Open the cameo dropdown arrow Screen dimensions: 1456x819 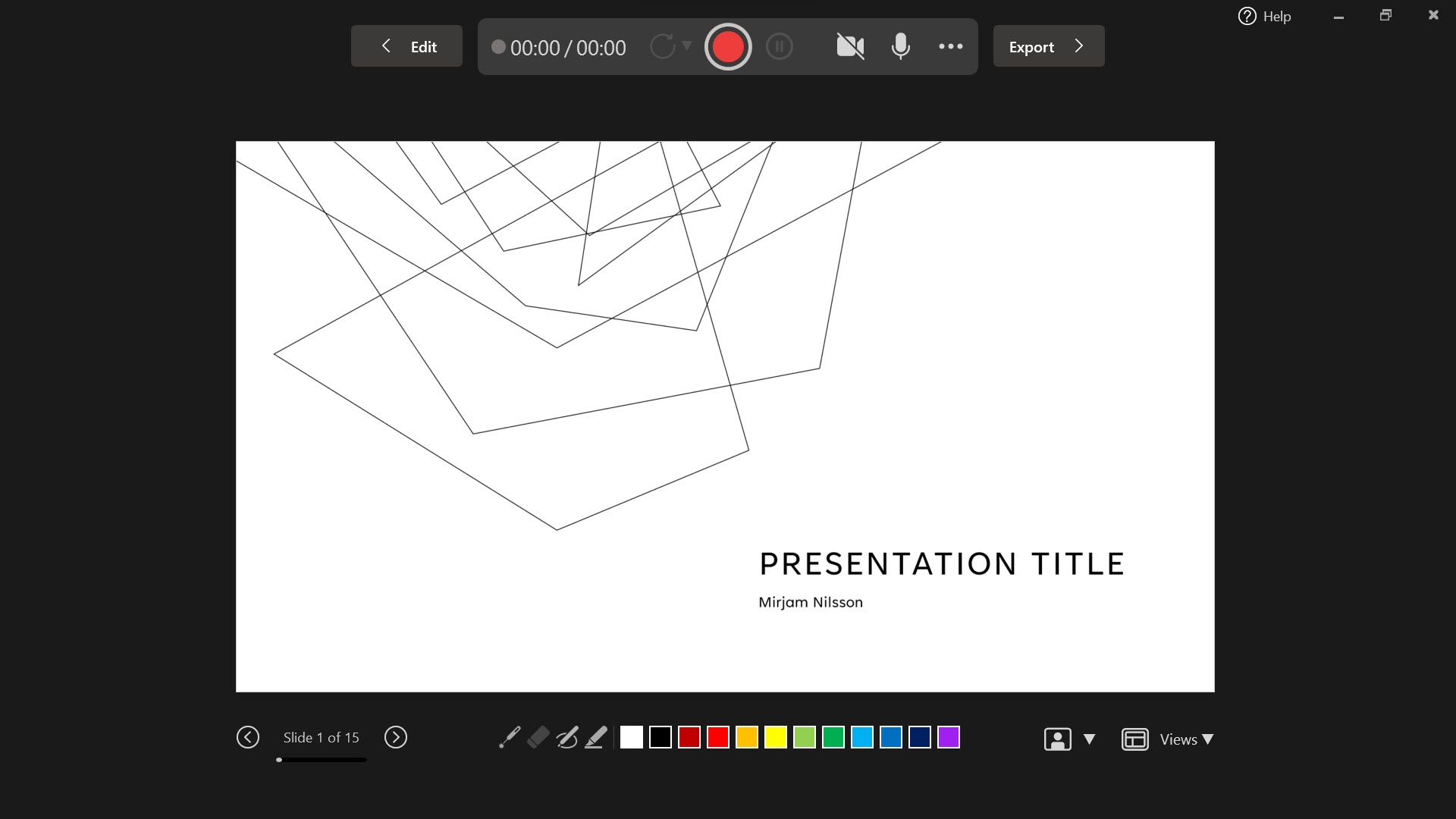1090,739
